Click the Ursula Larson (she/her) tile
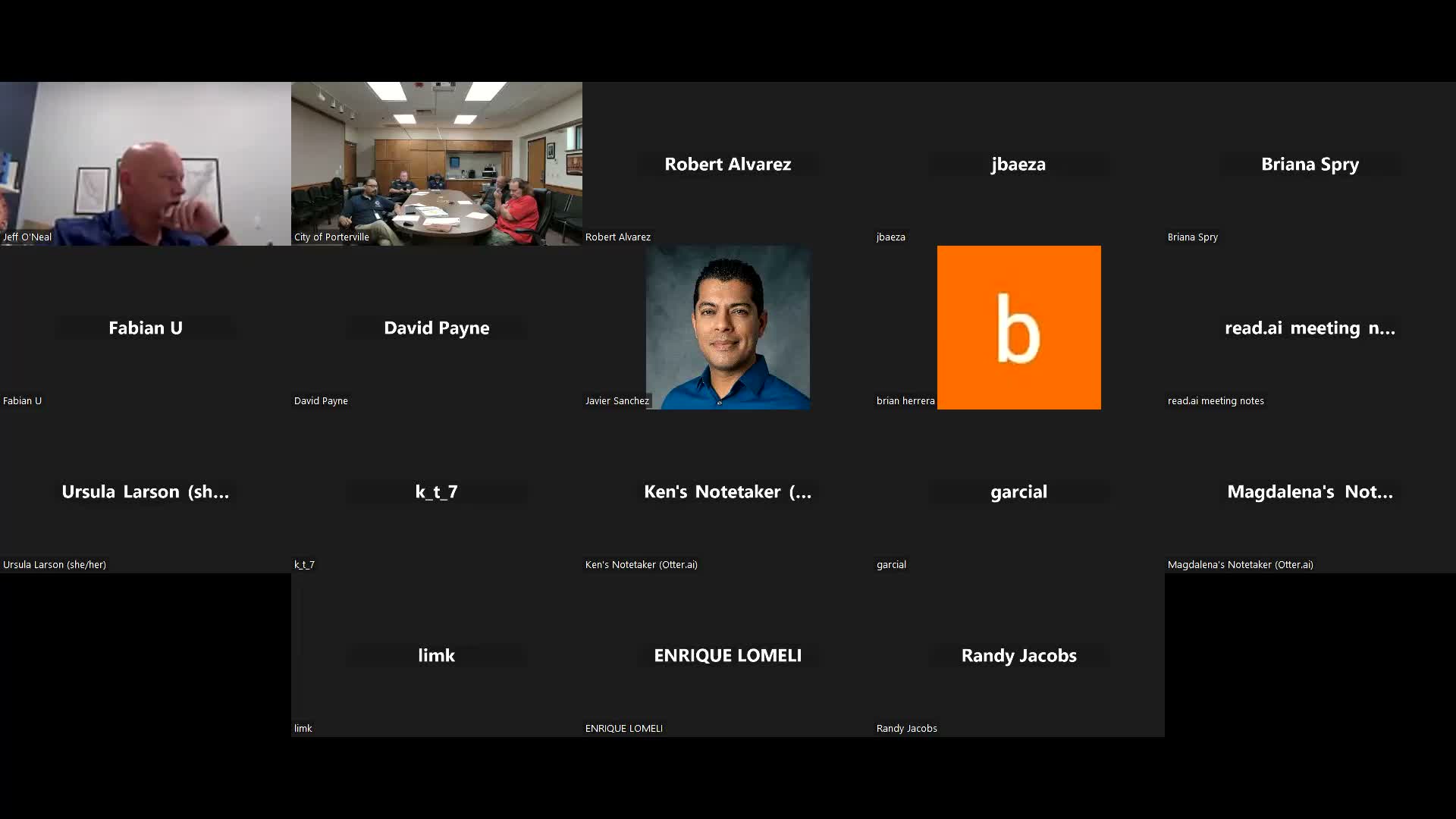The width and height of the screenshot is (1456, 819). (x=146, y=491)
